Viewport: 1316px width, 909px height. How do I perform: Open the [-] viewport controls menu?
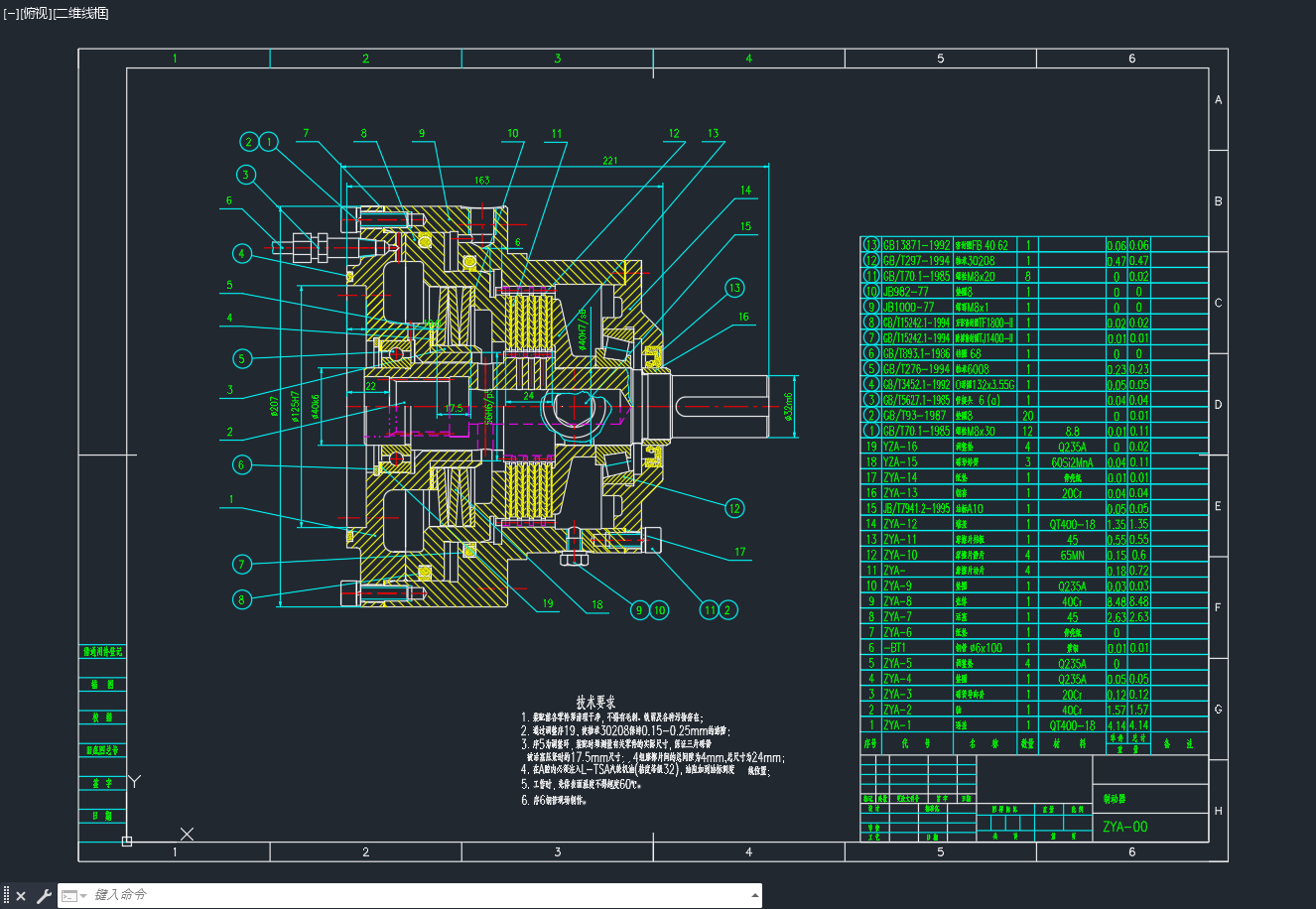(11, 13)
